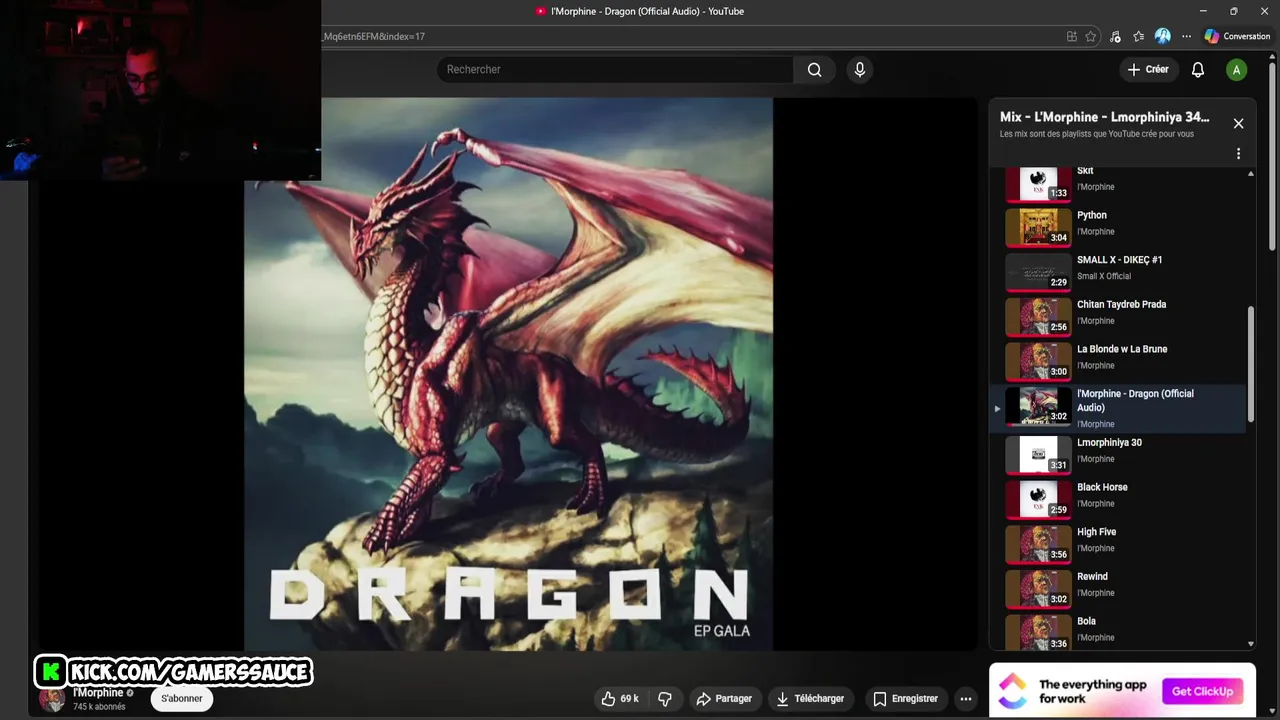Click the Get ClickUp ad button
Screen dimensions: 1280x720
pyautogui.click(x=1203, y=691)
